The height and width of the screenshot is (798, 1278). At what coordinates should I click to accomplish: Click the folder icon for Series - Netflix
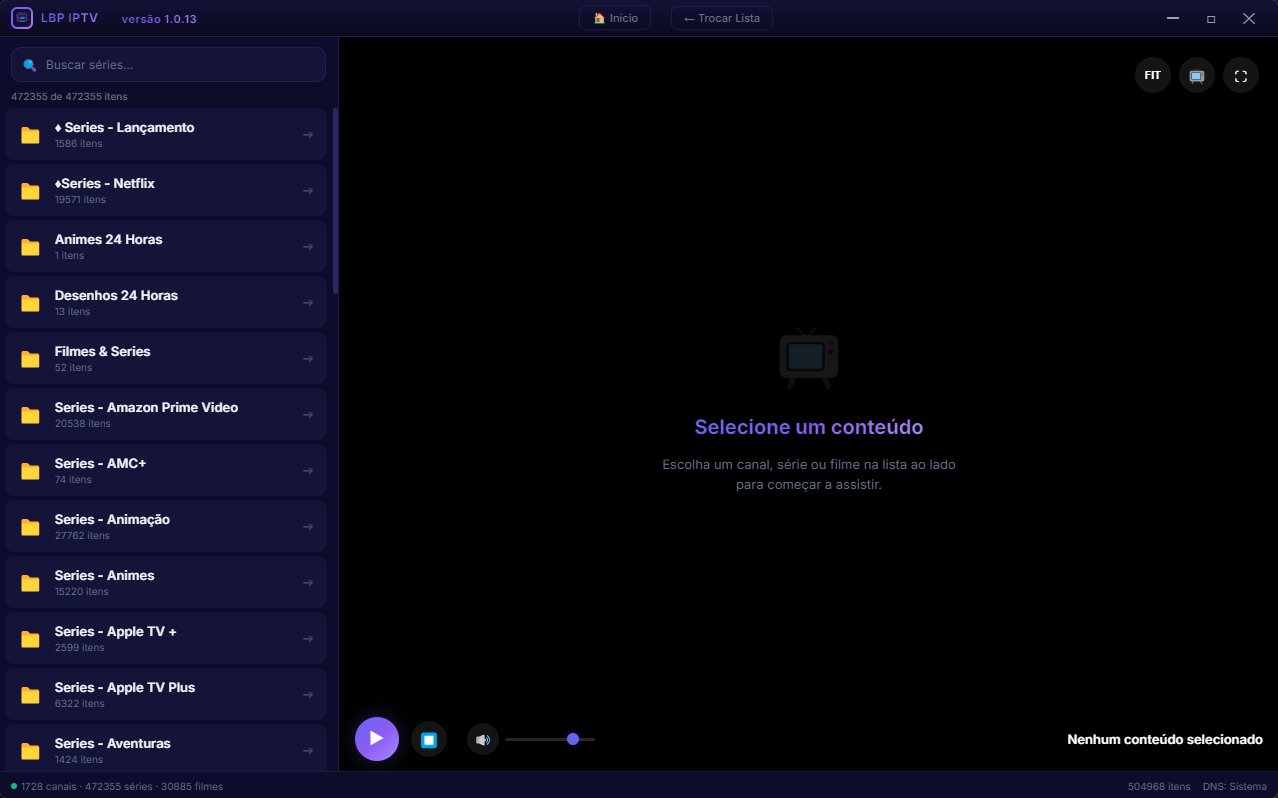click(31, 191)
